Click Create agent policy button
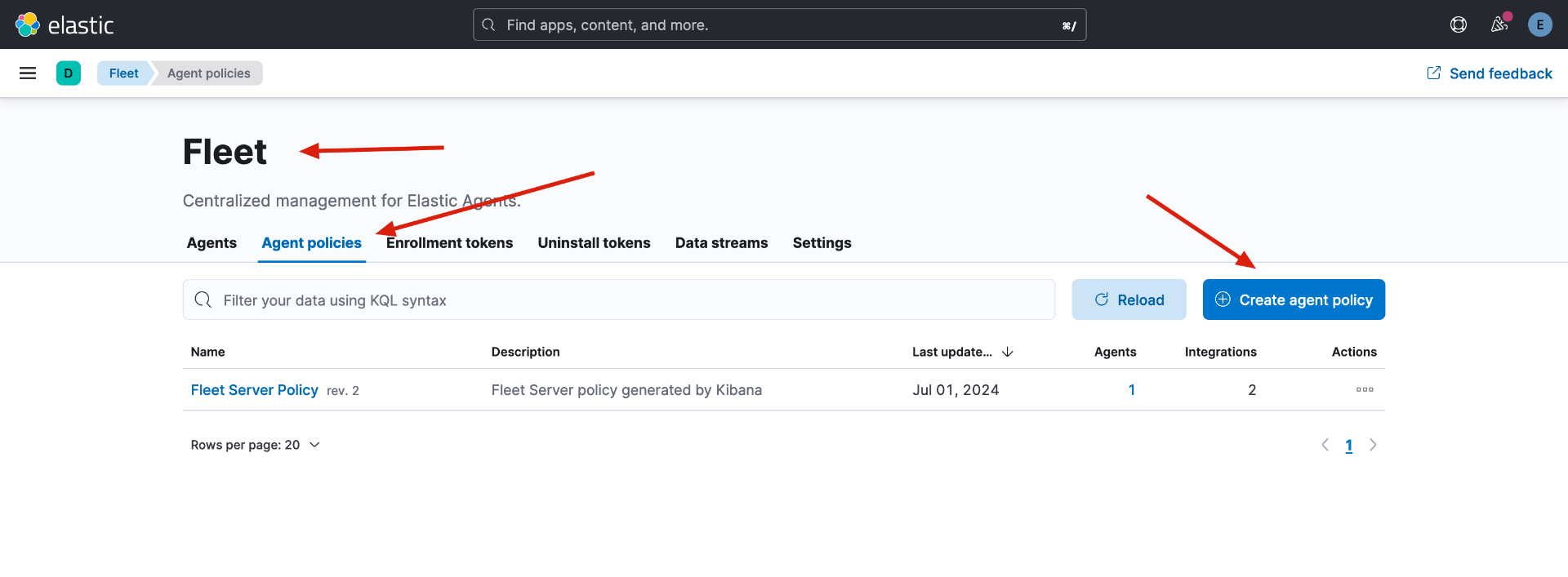Image resolution: width=1568 pixels, height=577 pixels. pos(1294,300)
